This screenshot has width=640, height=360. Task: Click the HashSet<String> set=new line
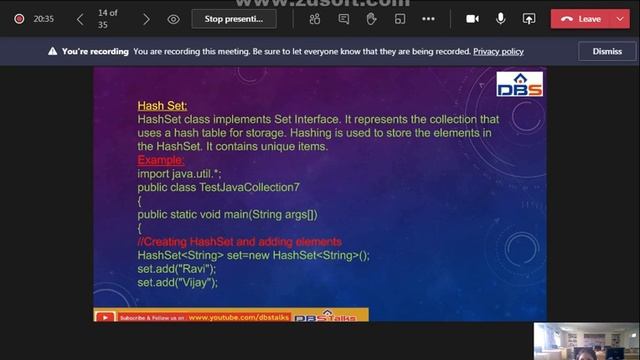[253, 256]
